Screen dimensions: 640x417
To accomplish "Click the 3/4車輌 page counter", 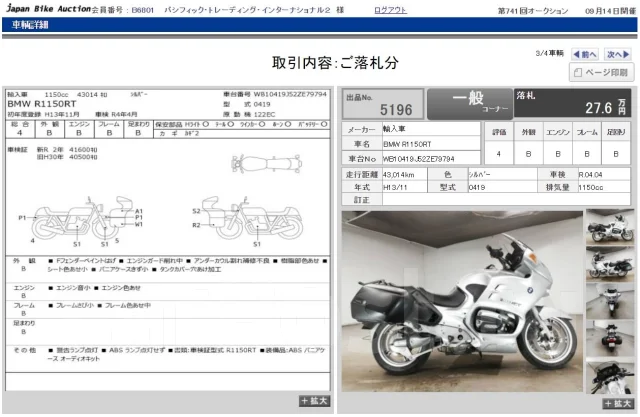I will 549,53.
